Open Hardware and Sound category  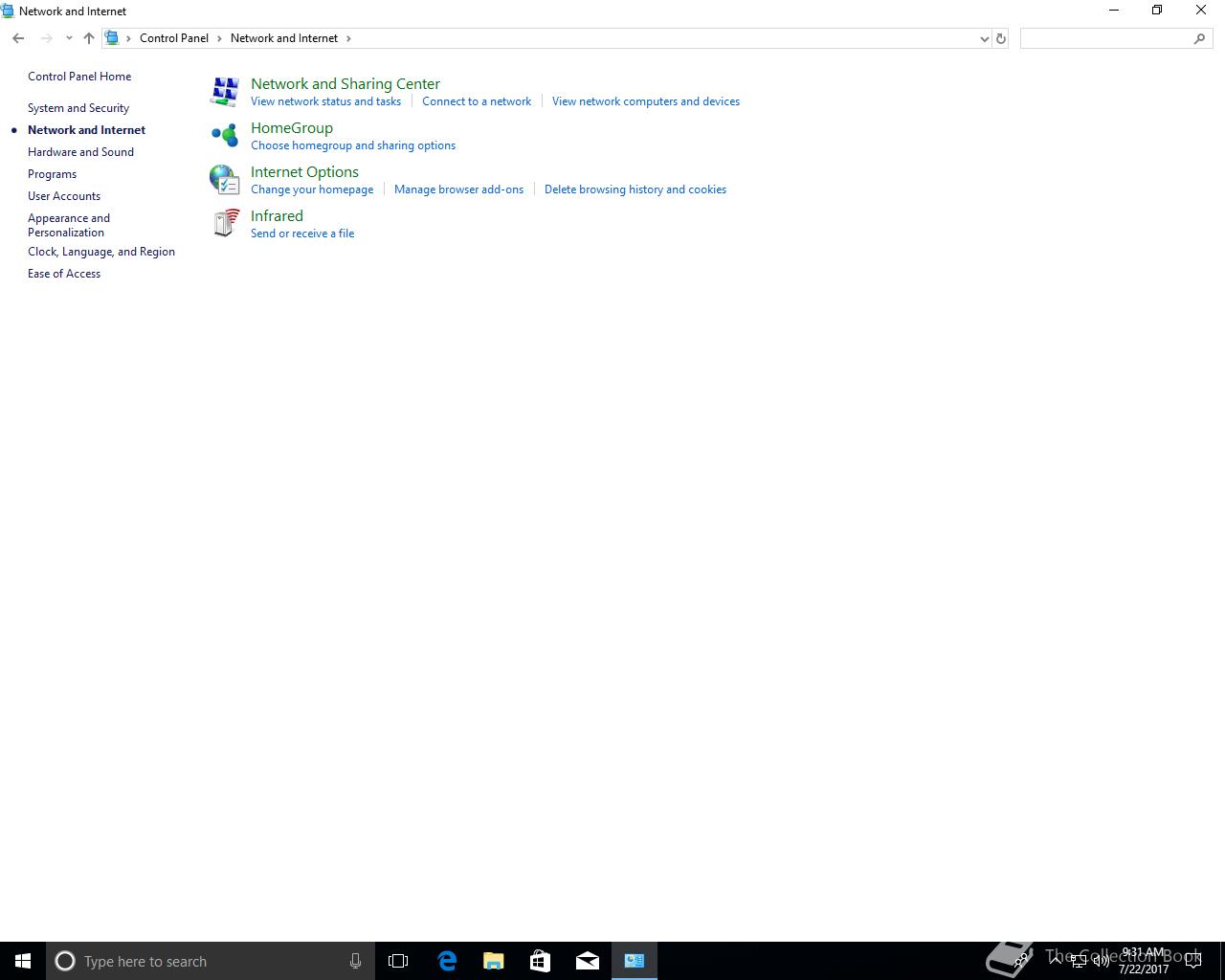80,152
